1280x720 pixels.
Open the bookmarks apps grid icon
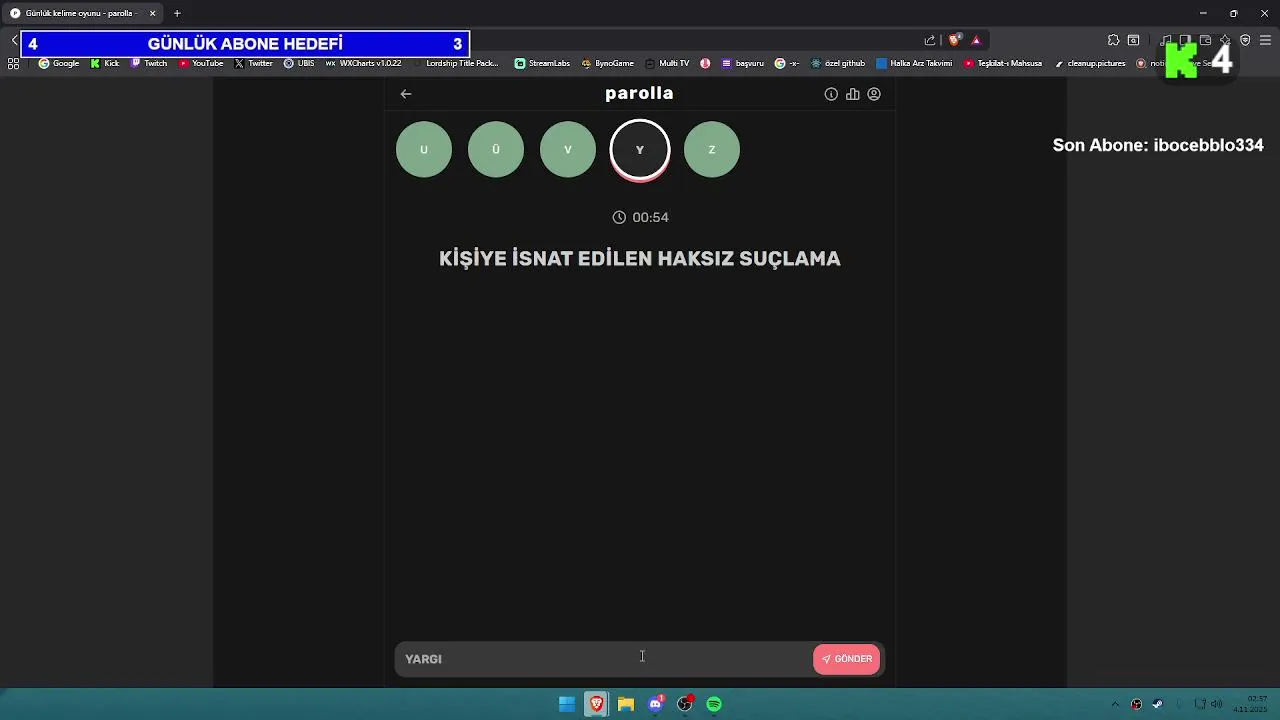point(13,63)
